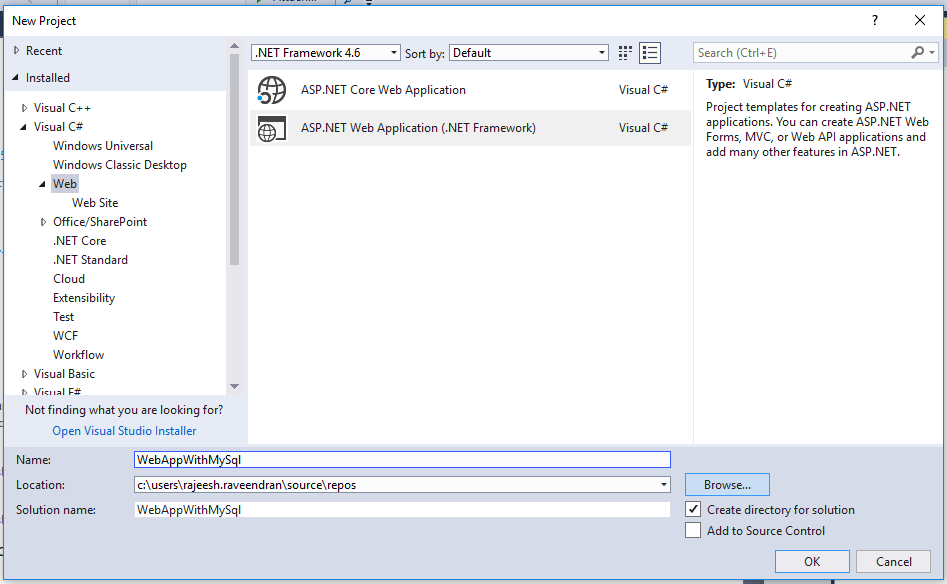Switch to small icons view
The width and height of the screenshot is (947, 584).
click(x=626, y=53)
